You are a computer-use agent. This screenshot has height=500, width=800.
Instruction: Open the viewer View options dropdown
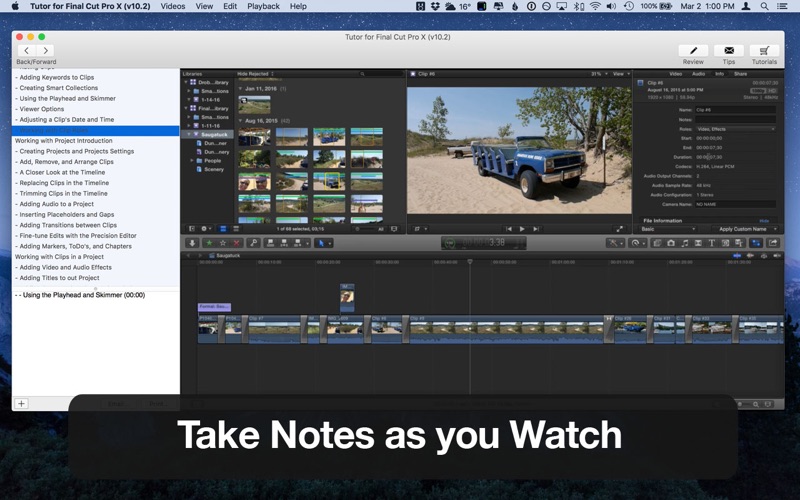621,74
